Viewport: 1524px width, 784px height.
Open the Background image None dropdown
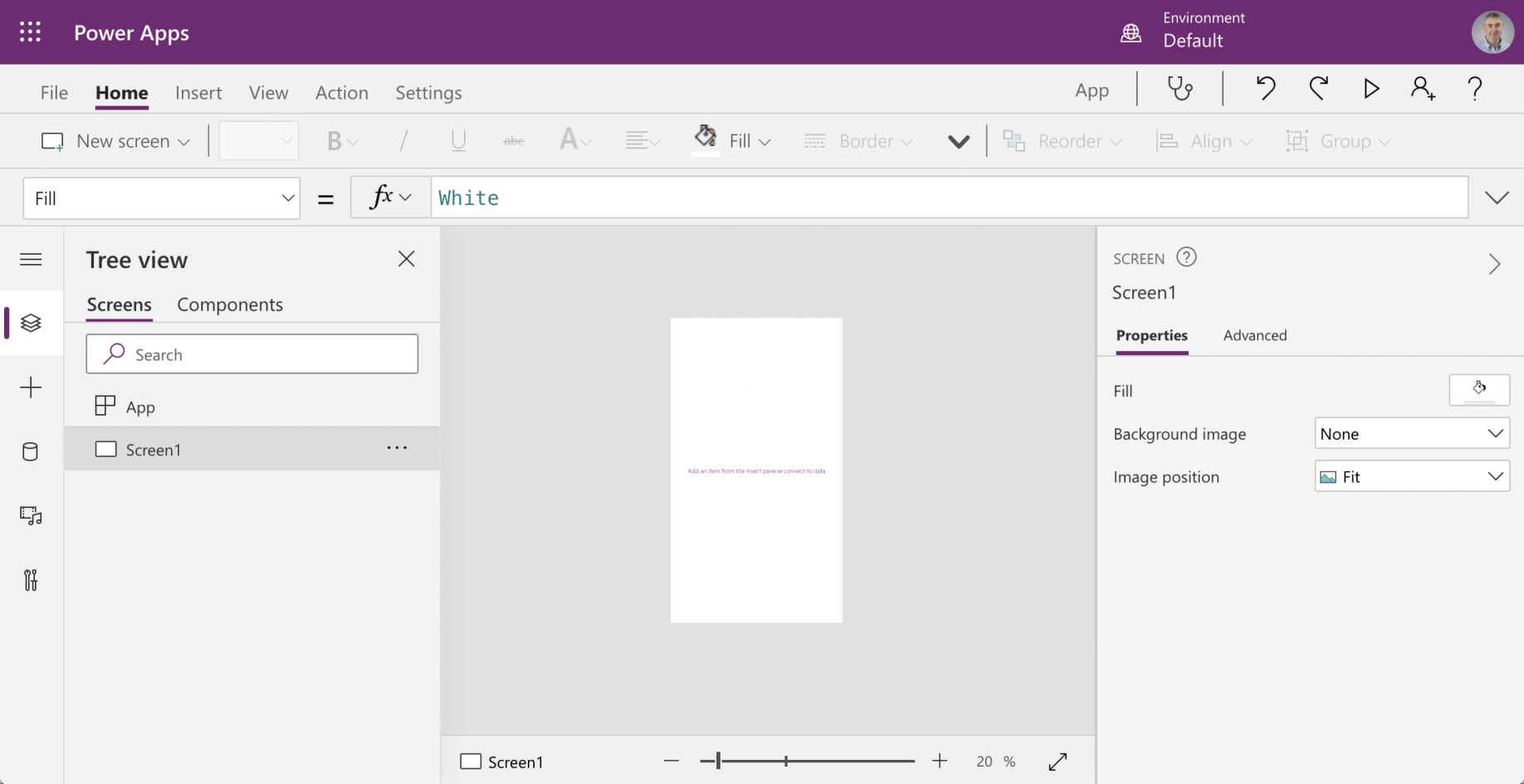click(1411, 434)
